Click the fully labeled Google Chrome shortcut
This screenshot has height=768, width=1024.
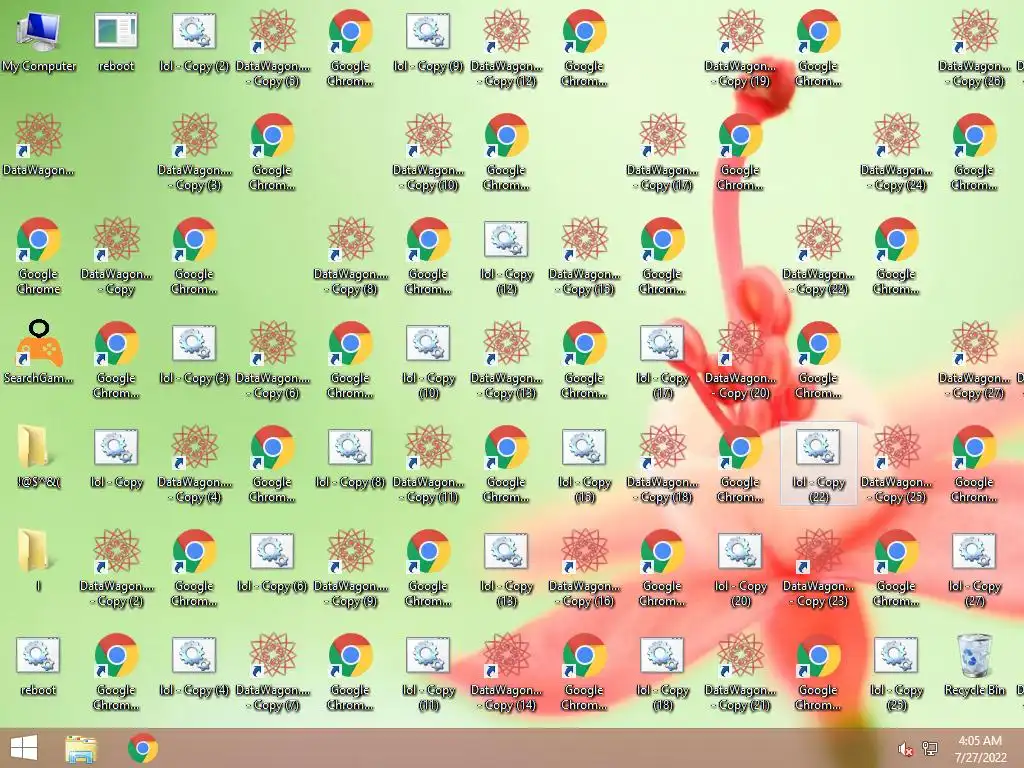pyautogui.click(x=39, y=257)
